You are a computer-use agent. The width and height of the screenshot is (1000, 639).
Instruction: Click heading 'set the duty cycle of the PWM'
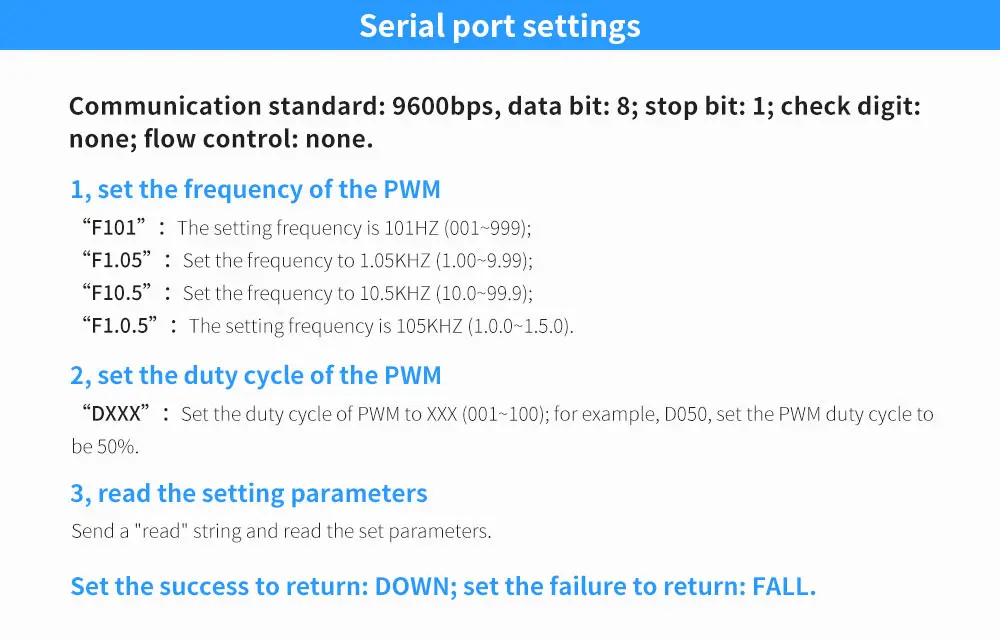[256, 376]
